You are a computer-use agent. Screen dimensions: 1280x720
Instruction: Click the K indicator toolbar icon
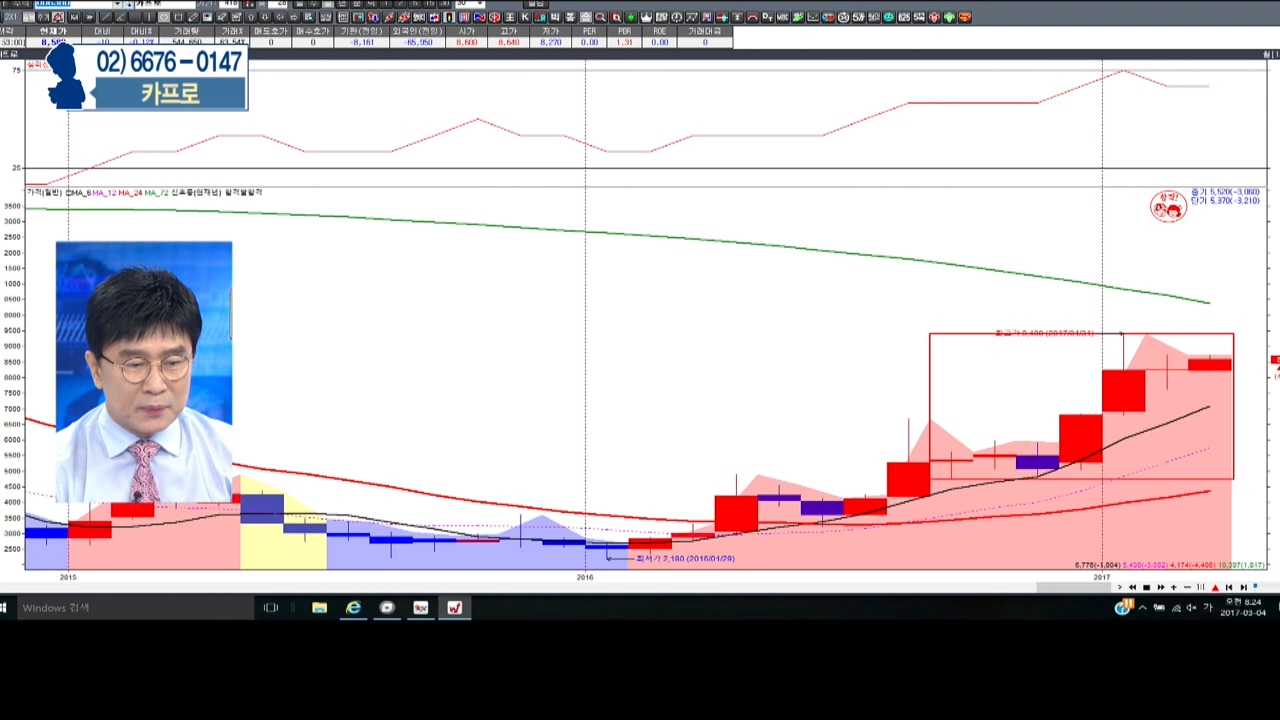(525, 17)
